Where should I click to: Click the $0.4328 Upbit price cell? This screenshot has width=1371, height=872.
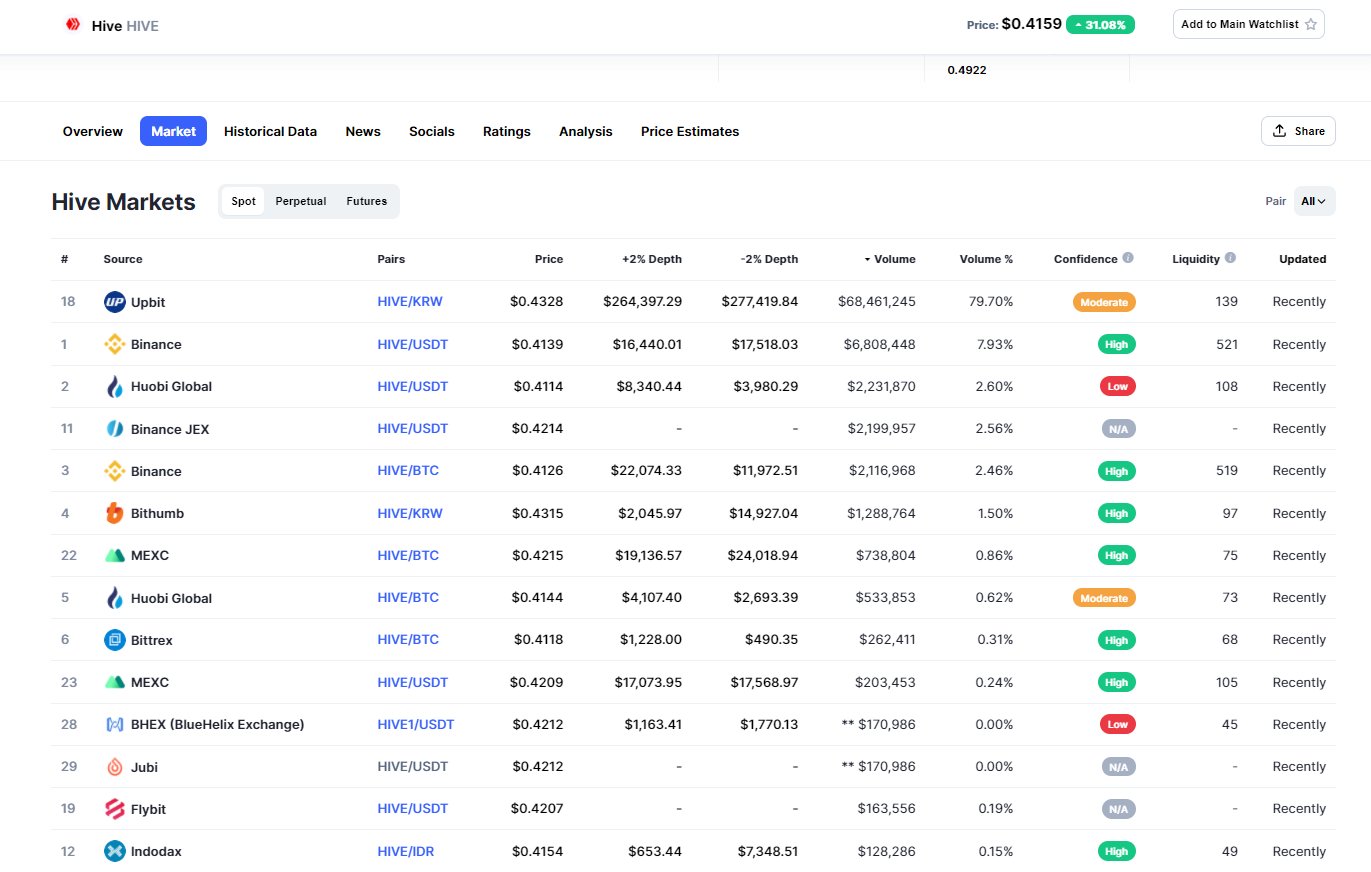pyautogui.click(x=537, y=302)
